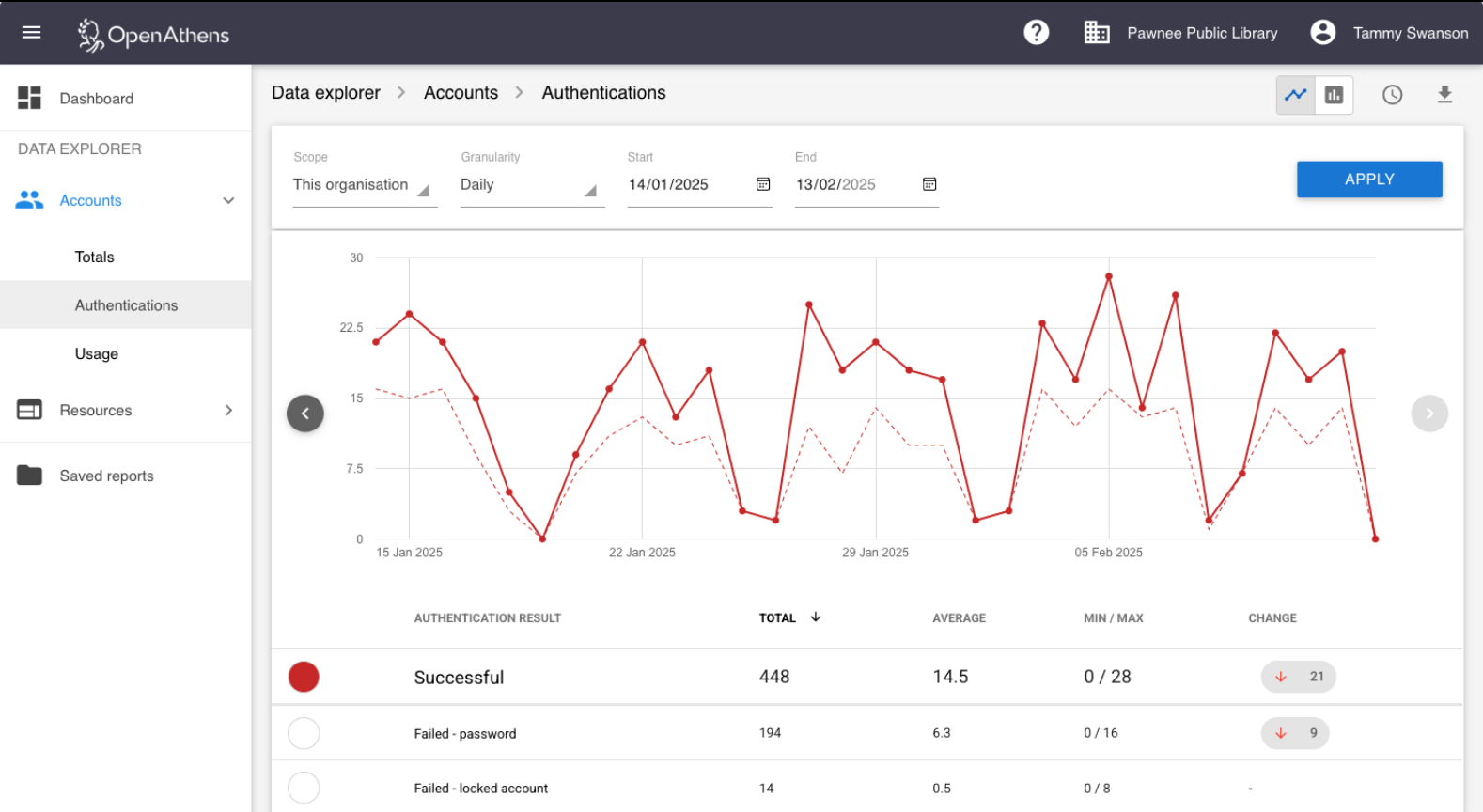Image resolution: width=1483 pixels, height=812 pixels.
Task: Enable the Failed - password series
Action: click(304, 733)
